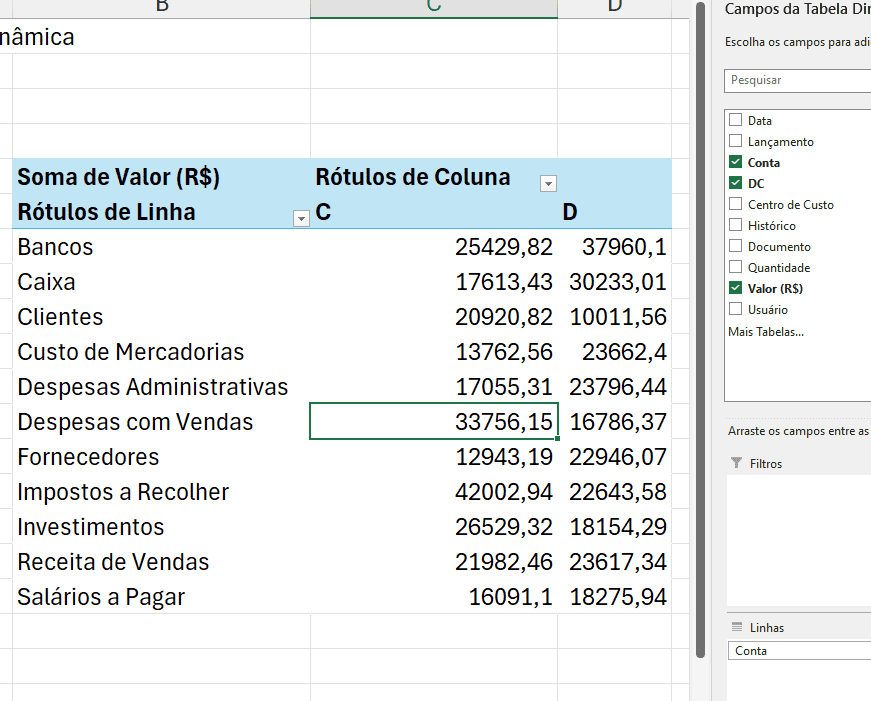
Task: Uncheck the Valor (R$) field checkbox
Action: point(736,288)
